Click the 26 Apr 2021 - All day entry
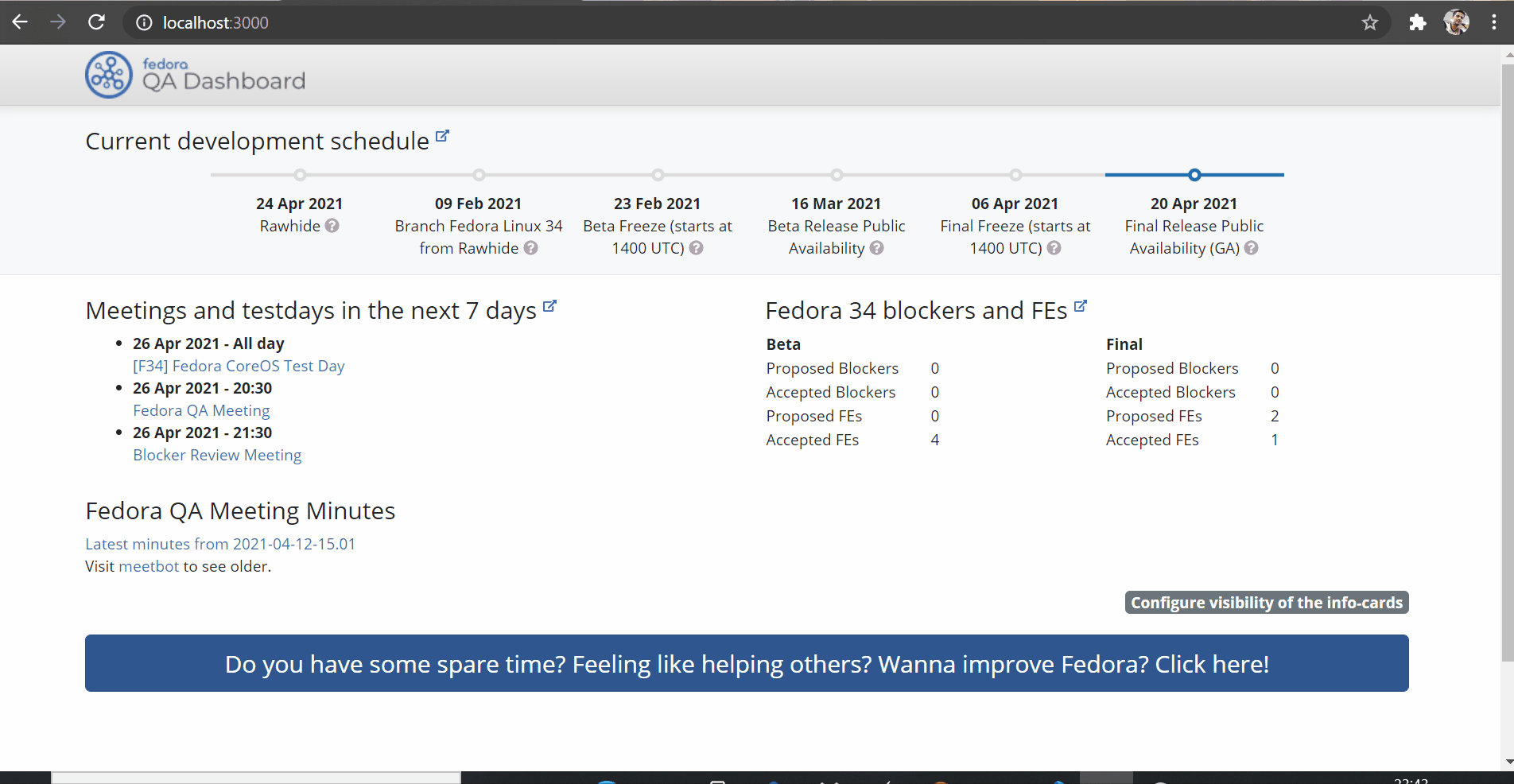The width and height of the screenshot is (1514, 784). pos(208,343)
